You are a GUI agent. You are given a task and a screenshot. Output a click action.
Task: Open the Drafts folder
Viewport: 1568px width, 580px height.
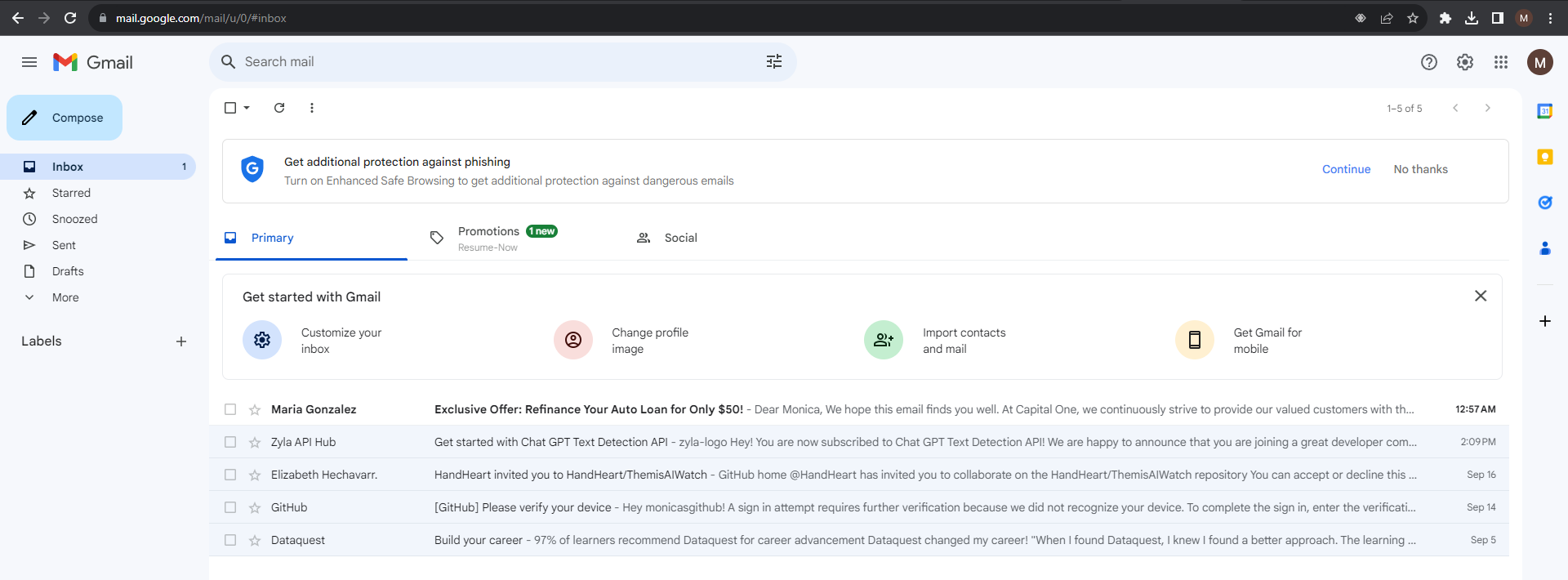point(98,271)
